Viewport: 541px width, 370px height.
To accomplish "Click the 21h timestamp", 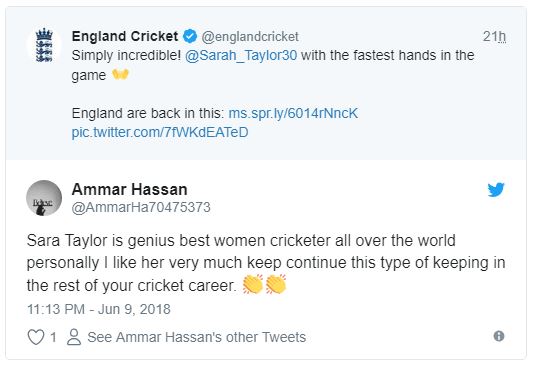I will pyautogui.click(x=494, y=36).
